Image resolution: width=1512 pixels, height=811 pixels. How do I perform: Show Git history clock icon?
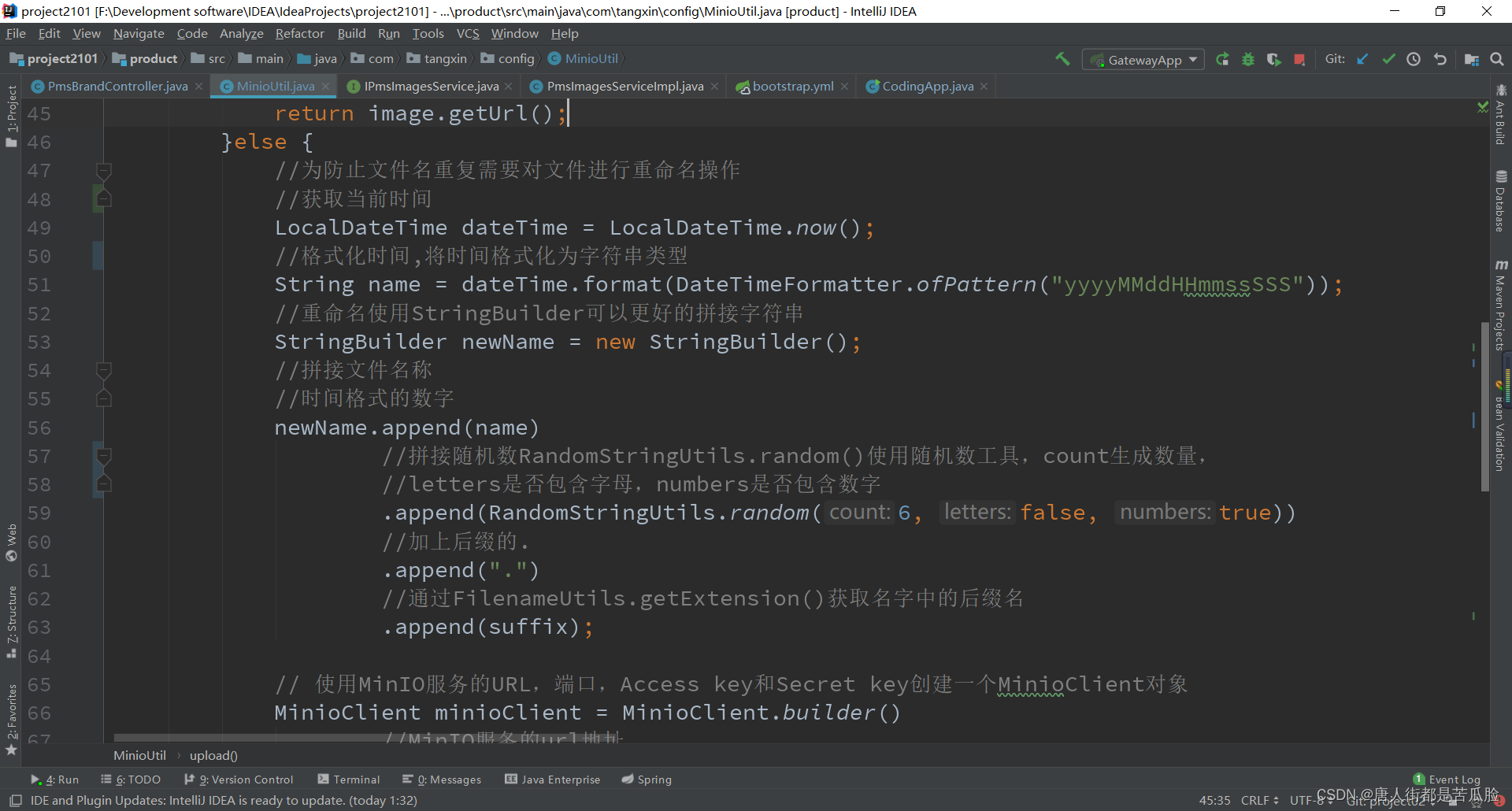click(x=1414, y=59)
